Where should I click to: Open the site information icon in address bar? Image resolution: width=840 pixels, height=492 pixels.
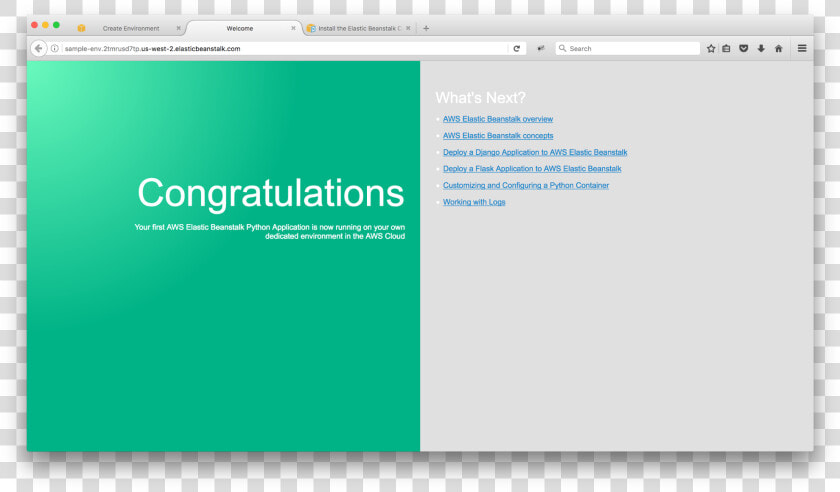tap(55, 48)
